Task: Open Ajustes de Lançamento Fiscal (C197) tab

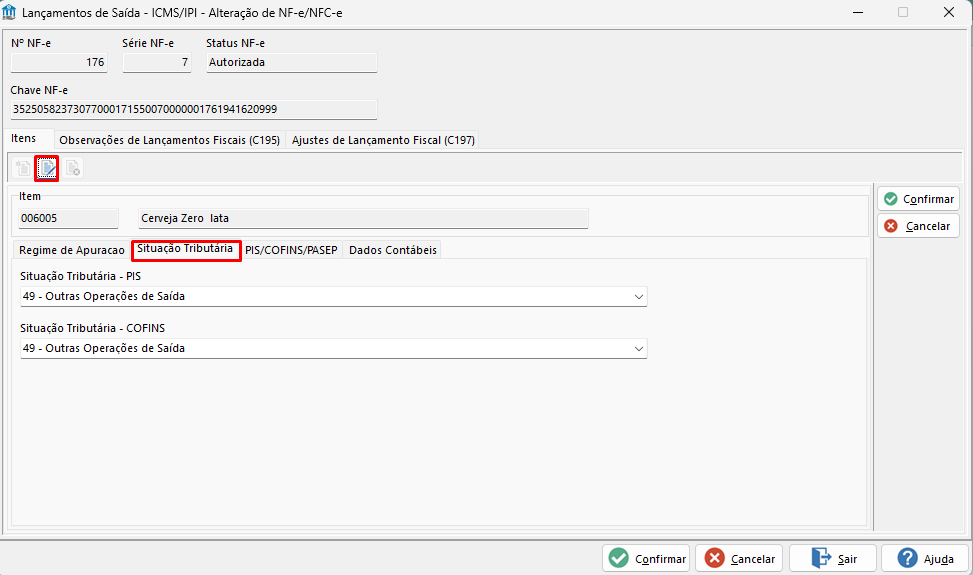Action: point(383,140)
